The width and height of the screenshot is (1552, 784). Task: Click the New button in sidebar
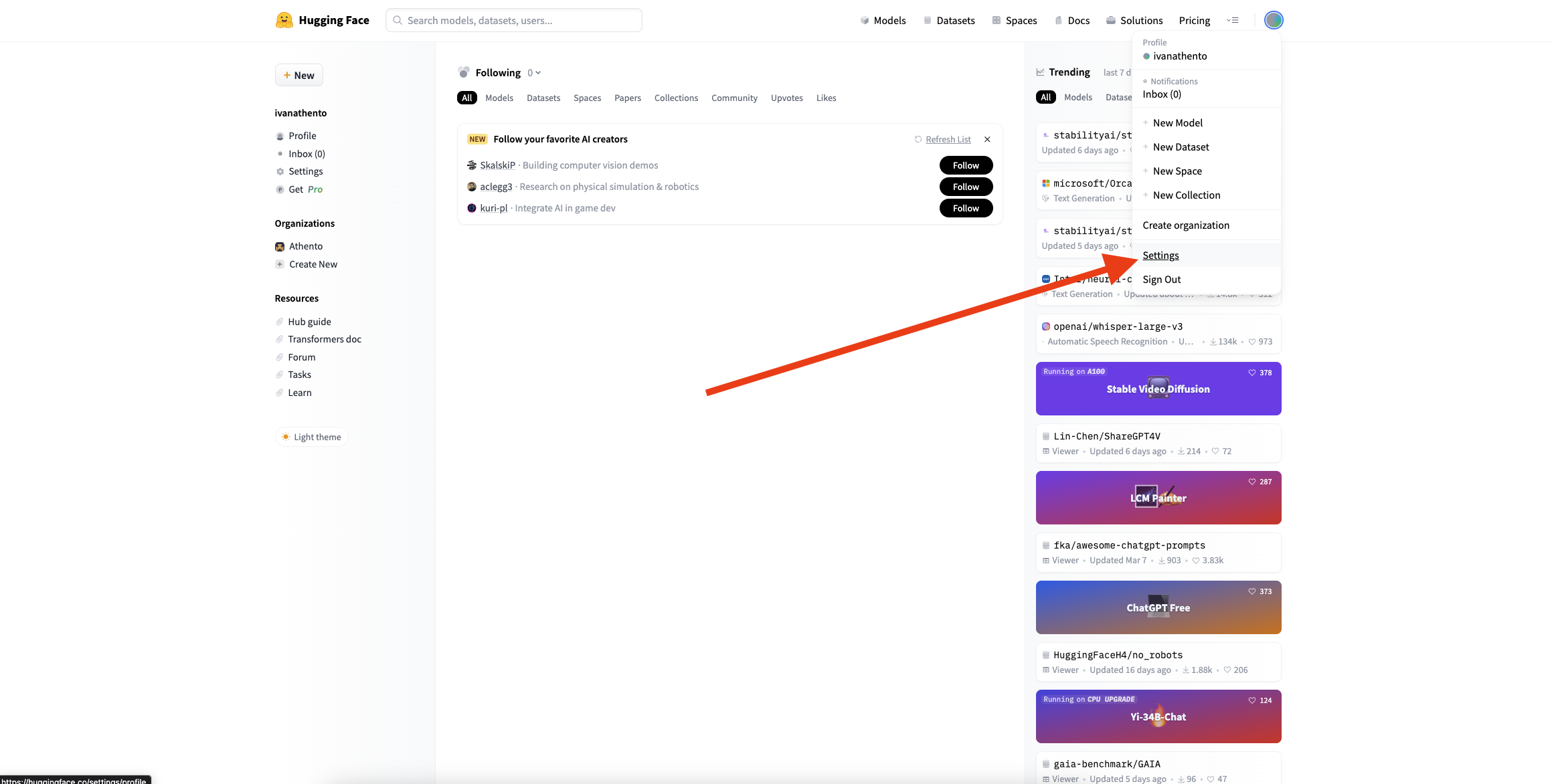298,75
